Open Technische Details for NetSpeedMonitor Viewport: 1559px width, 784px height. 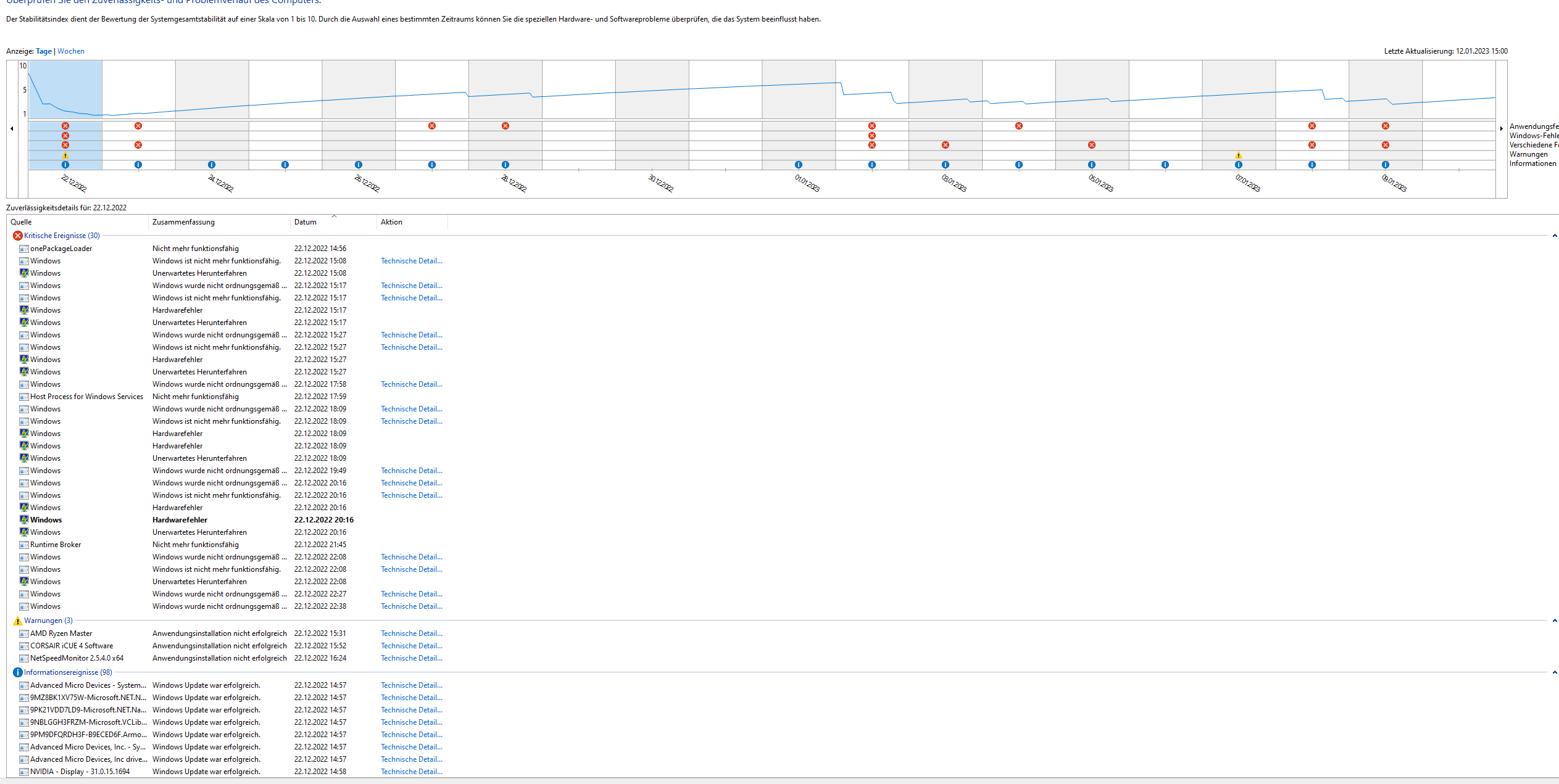pyautogui.click(x=411, y=658)
